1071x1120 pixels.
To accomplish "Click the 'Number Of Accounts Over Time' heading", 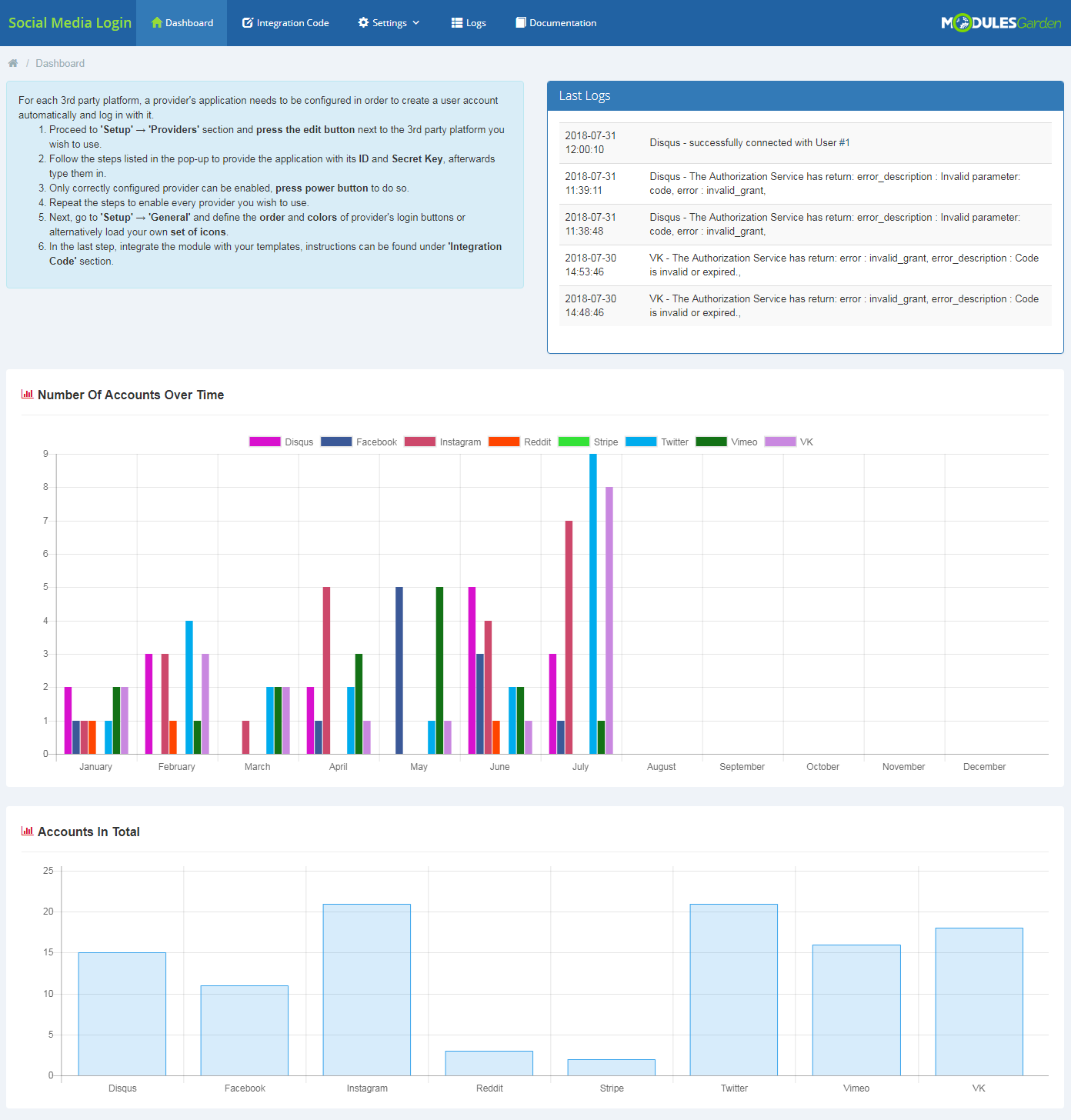I will [x=131, y=395].
